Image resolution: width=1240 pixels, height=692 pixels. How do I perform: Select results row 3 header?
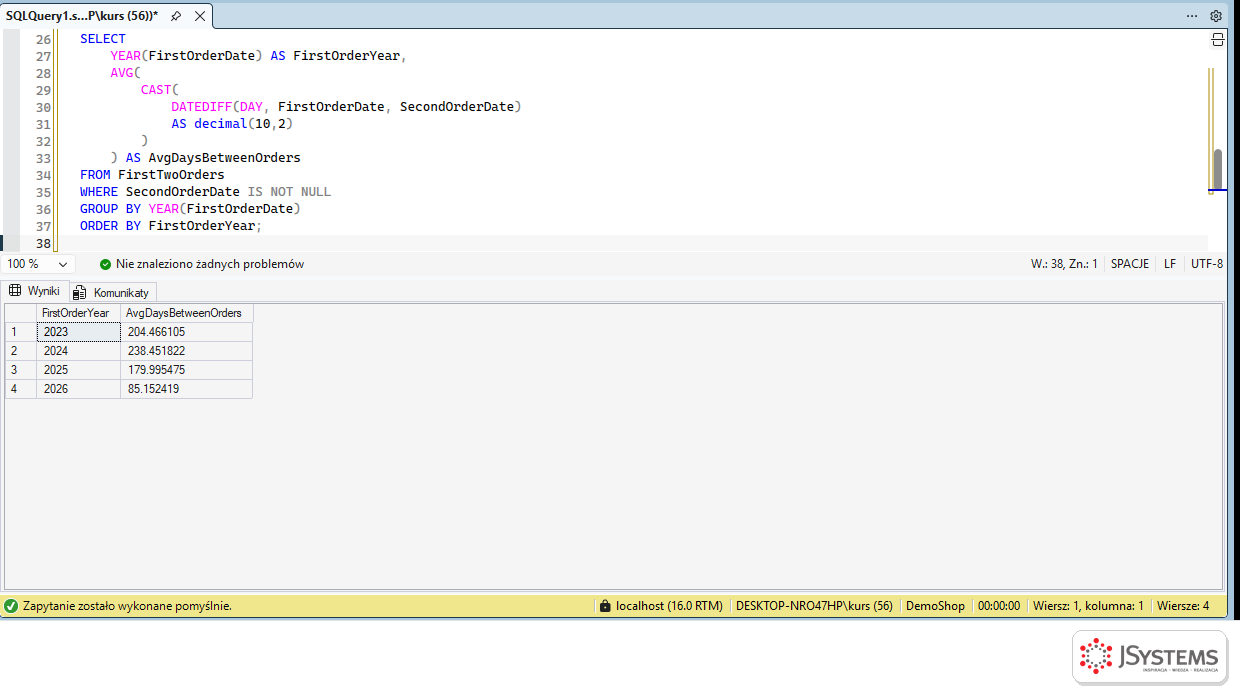coord(21,370)
